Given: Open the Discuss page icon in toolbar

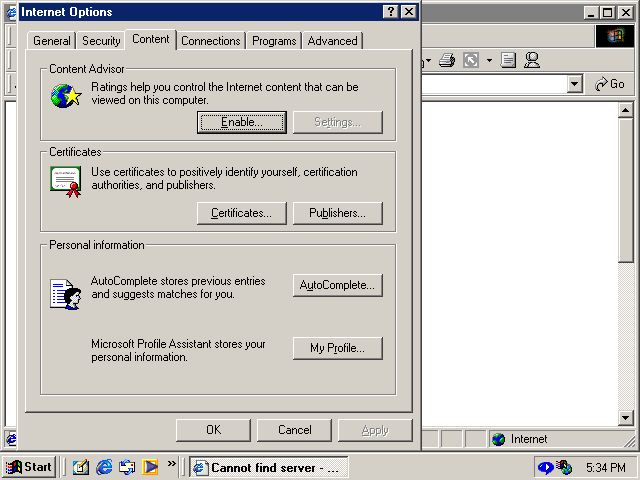Looking at the screenshot, I should click(x=508, y=60).
